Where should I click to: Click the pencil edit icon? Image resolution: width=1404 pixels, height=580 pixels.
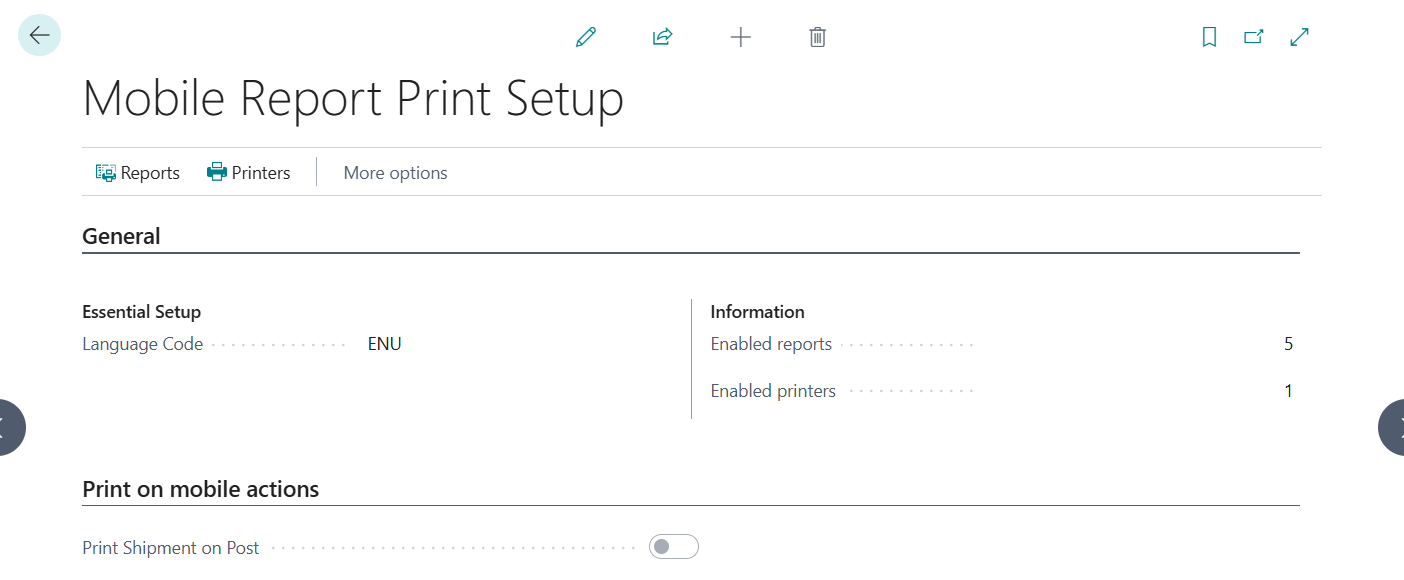point(586,37)
